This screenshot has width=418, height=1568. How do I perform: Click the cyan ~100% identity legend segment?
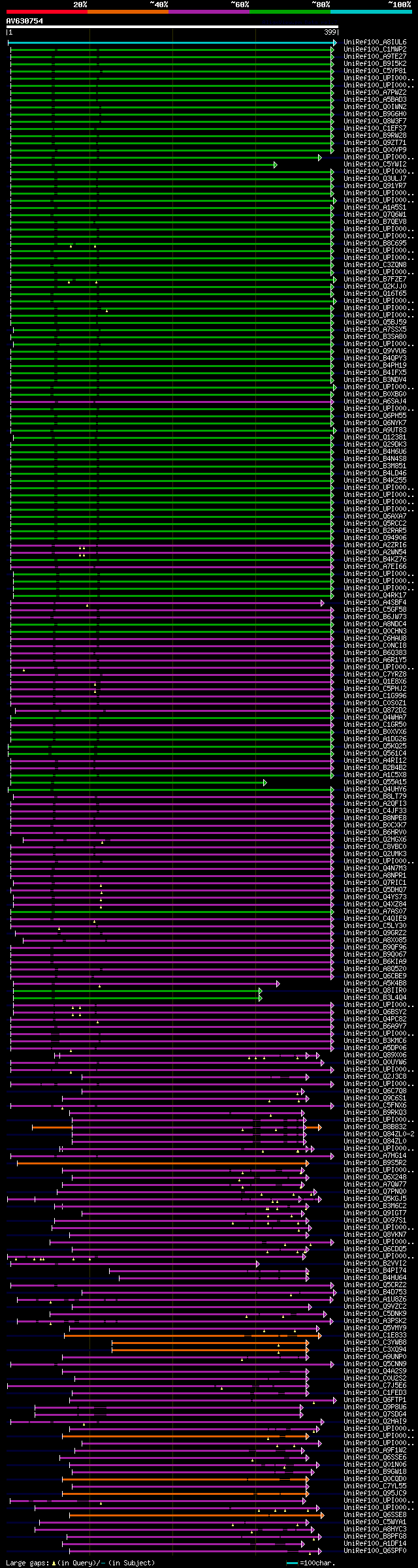coord(370,12)
